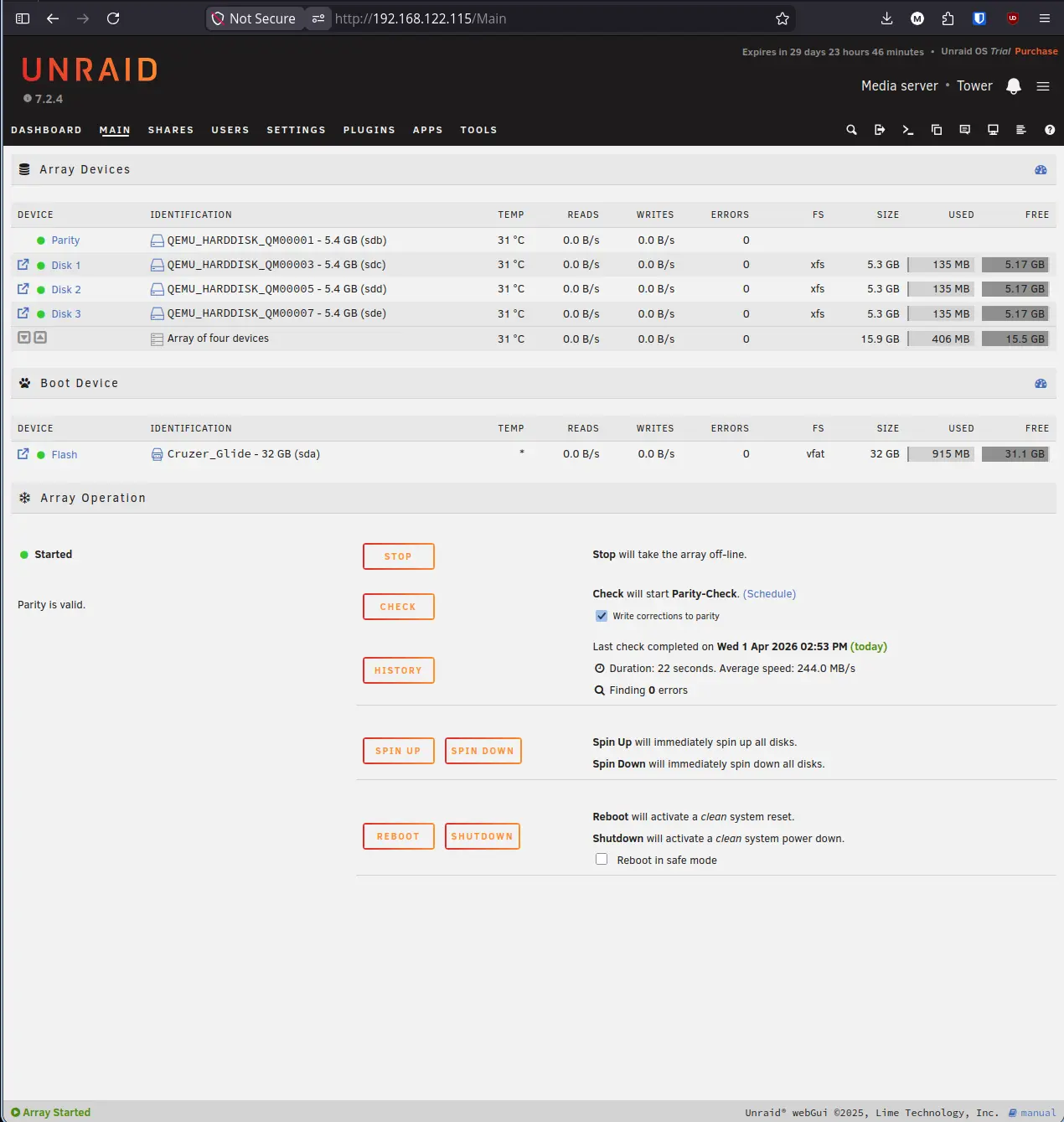Open the system log lines icon

point(1021,130)
